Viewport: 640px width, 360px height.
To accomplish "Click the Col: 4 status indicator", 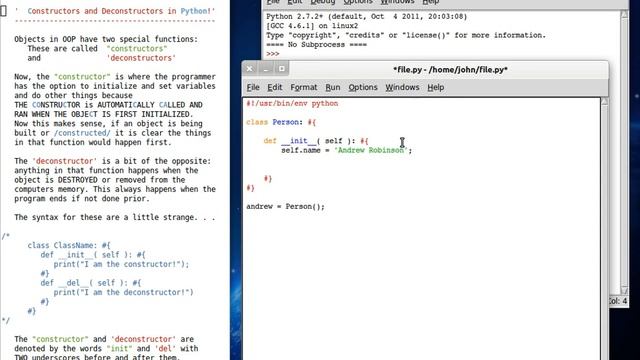I will click(x=618, y=301).
